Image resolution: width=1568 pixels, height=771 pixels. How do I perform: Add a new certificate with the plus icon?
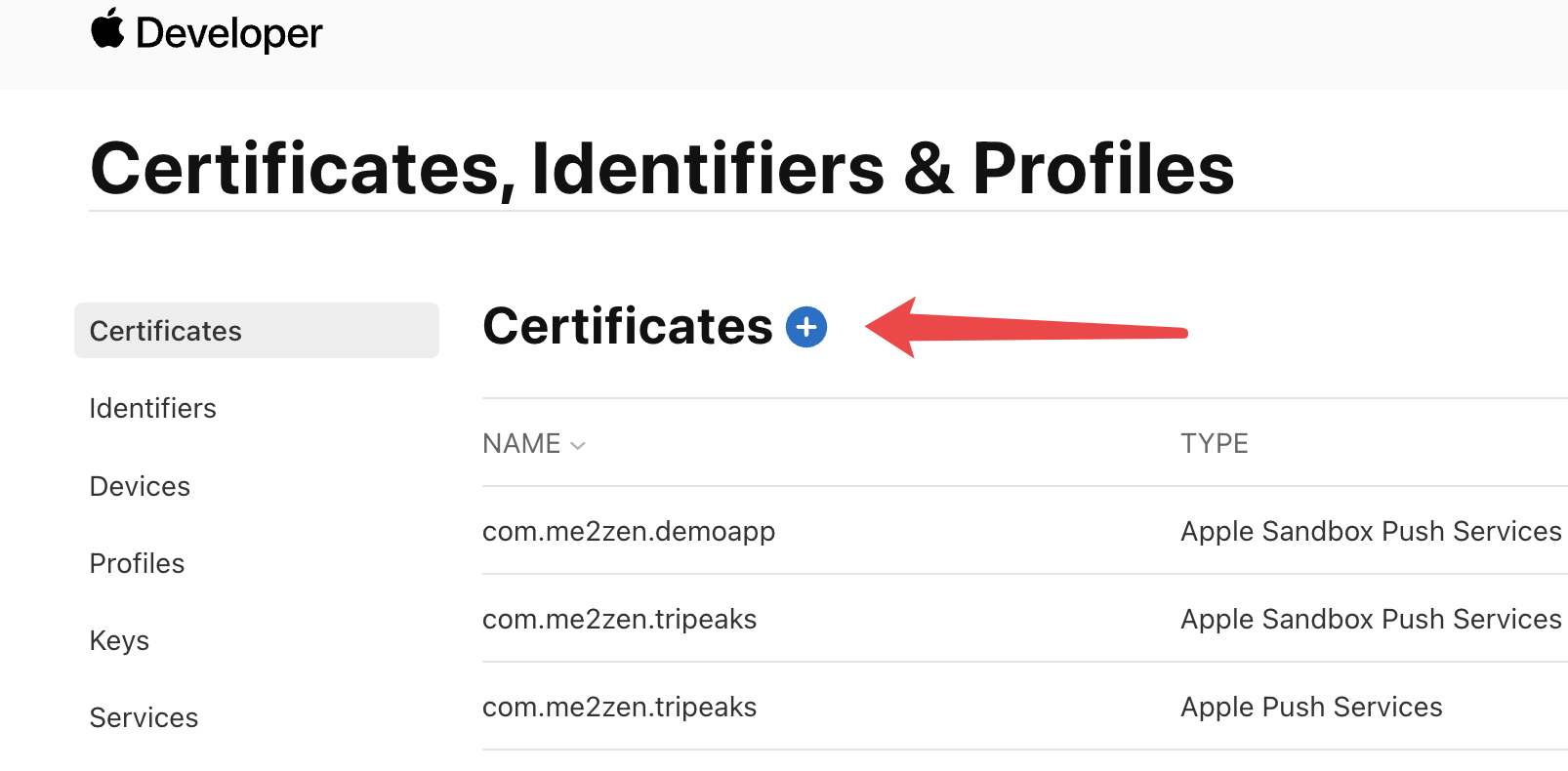806,327
